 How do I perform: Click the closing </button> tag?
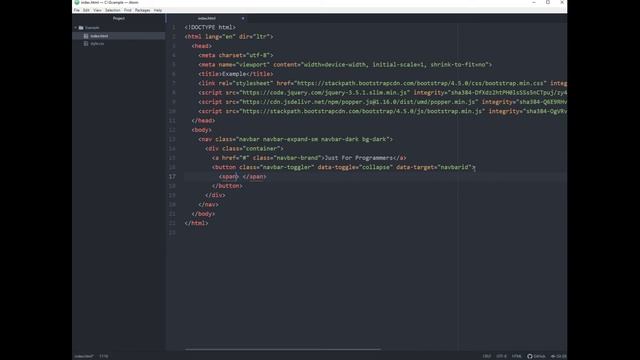point(227,186)
